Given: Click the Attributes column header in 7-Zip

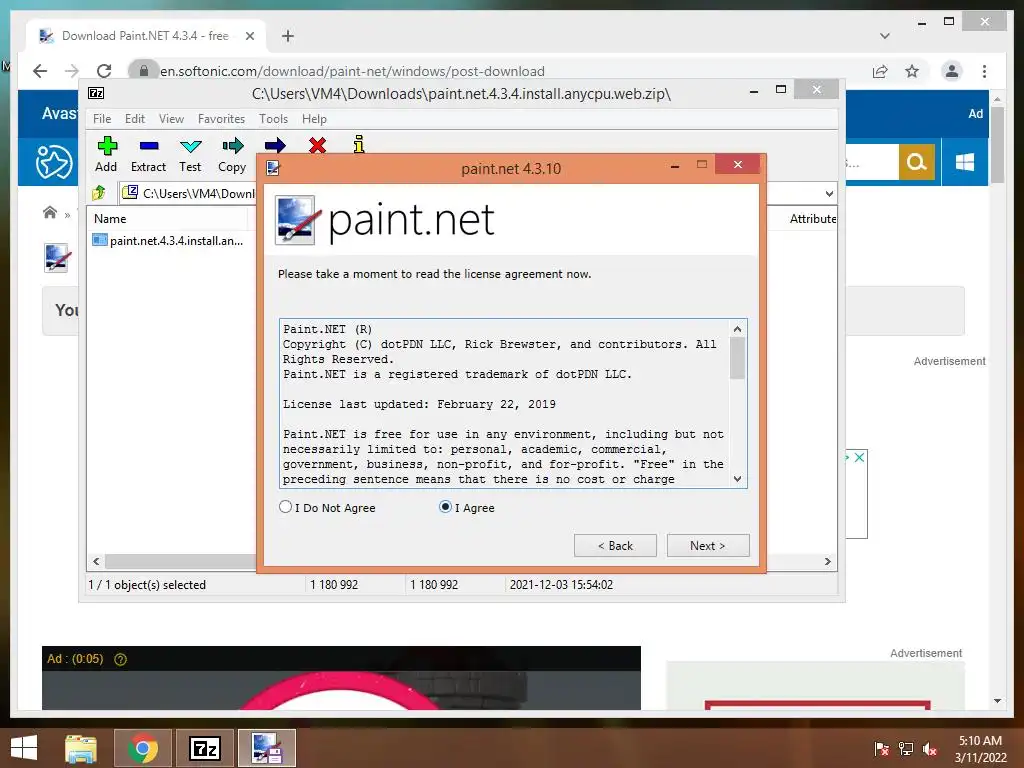Looking at the screenshot, I should (812, 219).
